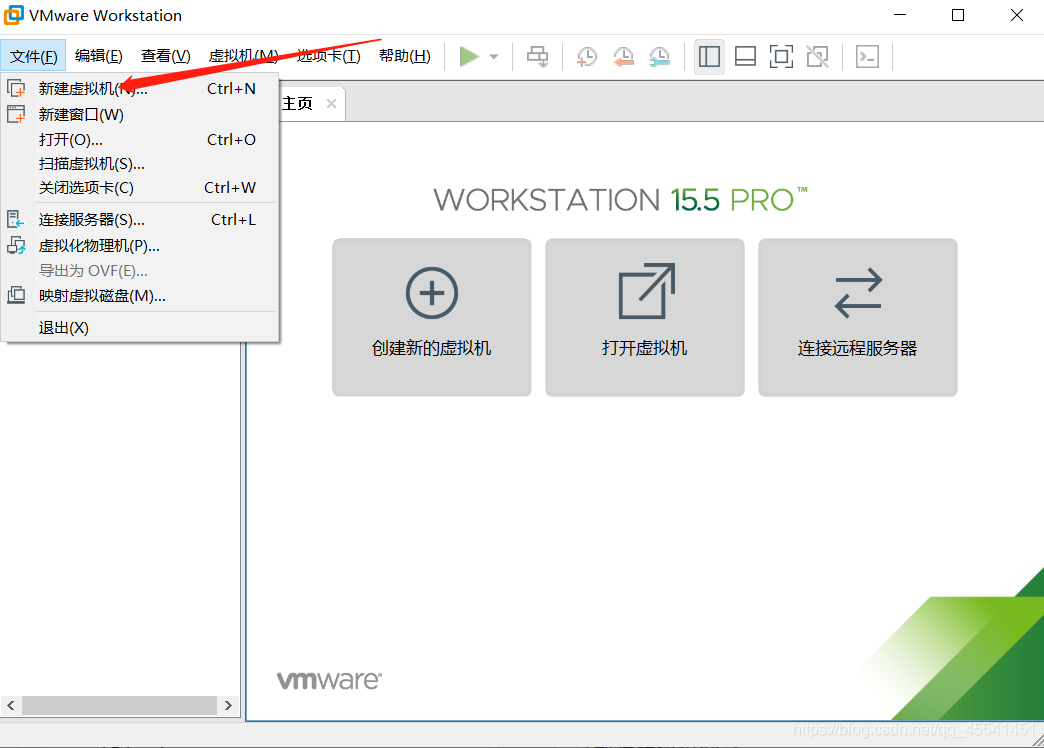This screenshot has width=1044, height=748.
Task: Click the full screen mode icon
Action: coord(781,57)
